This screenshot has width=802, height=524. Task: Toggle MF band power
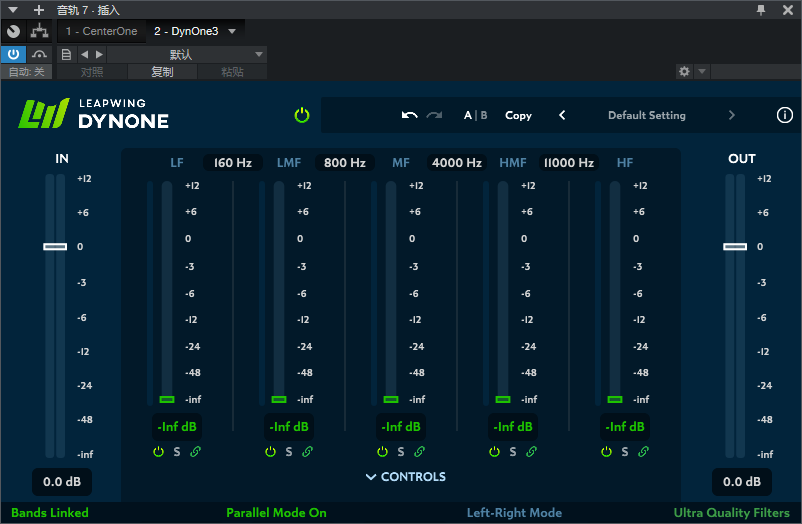pos(383,451)
